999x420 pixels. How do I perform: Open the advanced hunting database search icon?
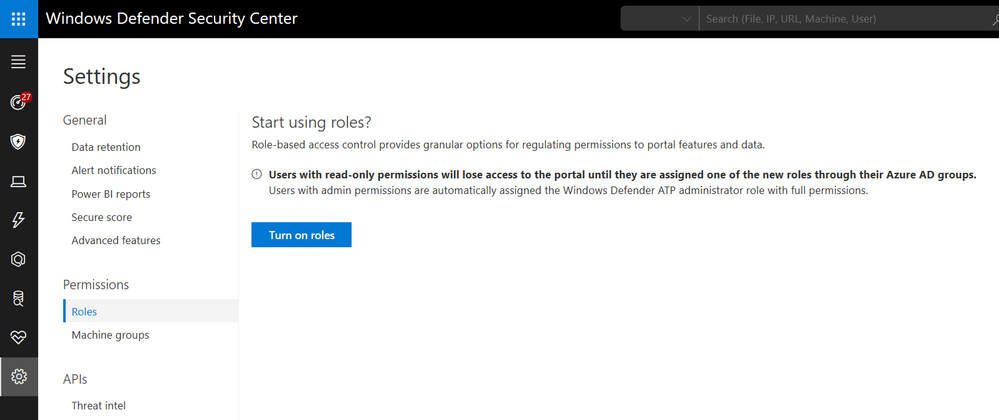pyautogui.click(x=18, y=298)
